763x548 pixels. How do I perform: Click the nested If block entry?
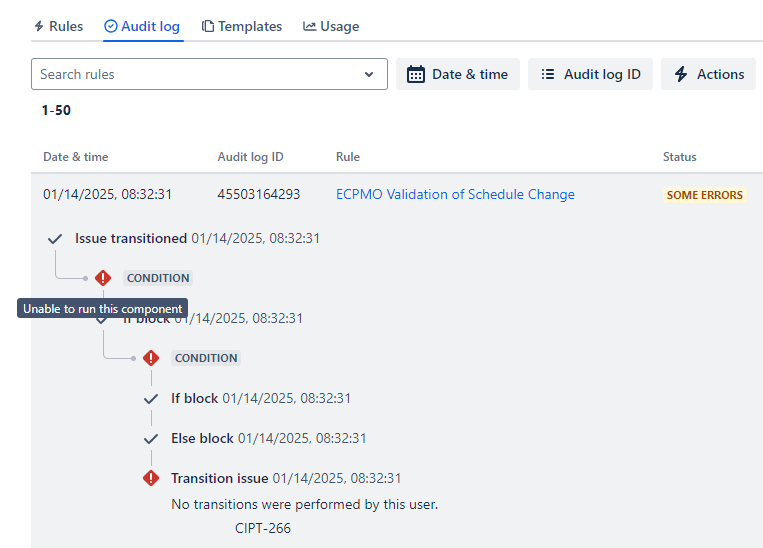(261, 398)
